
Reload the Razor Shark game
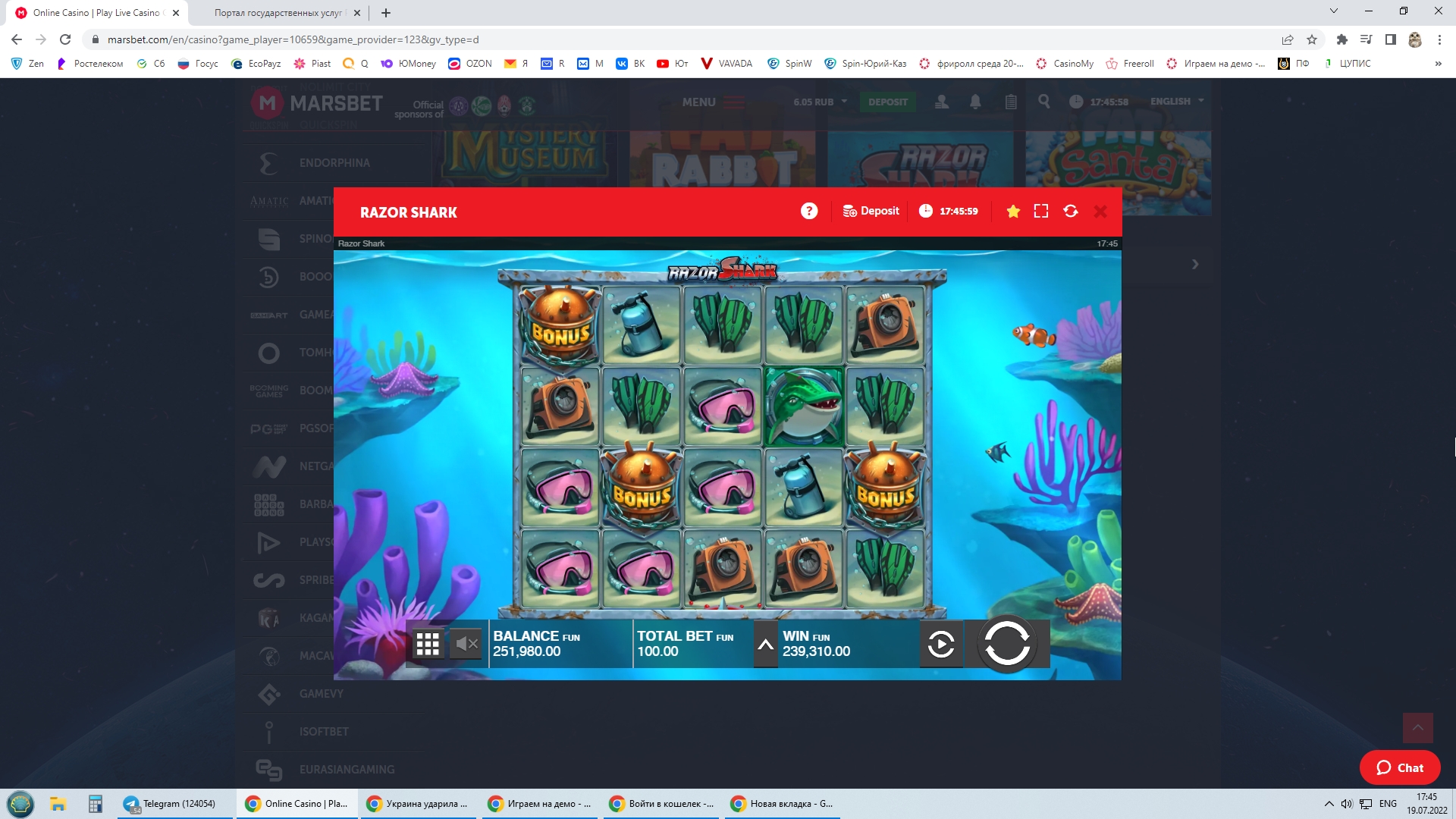1071,212
